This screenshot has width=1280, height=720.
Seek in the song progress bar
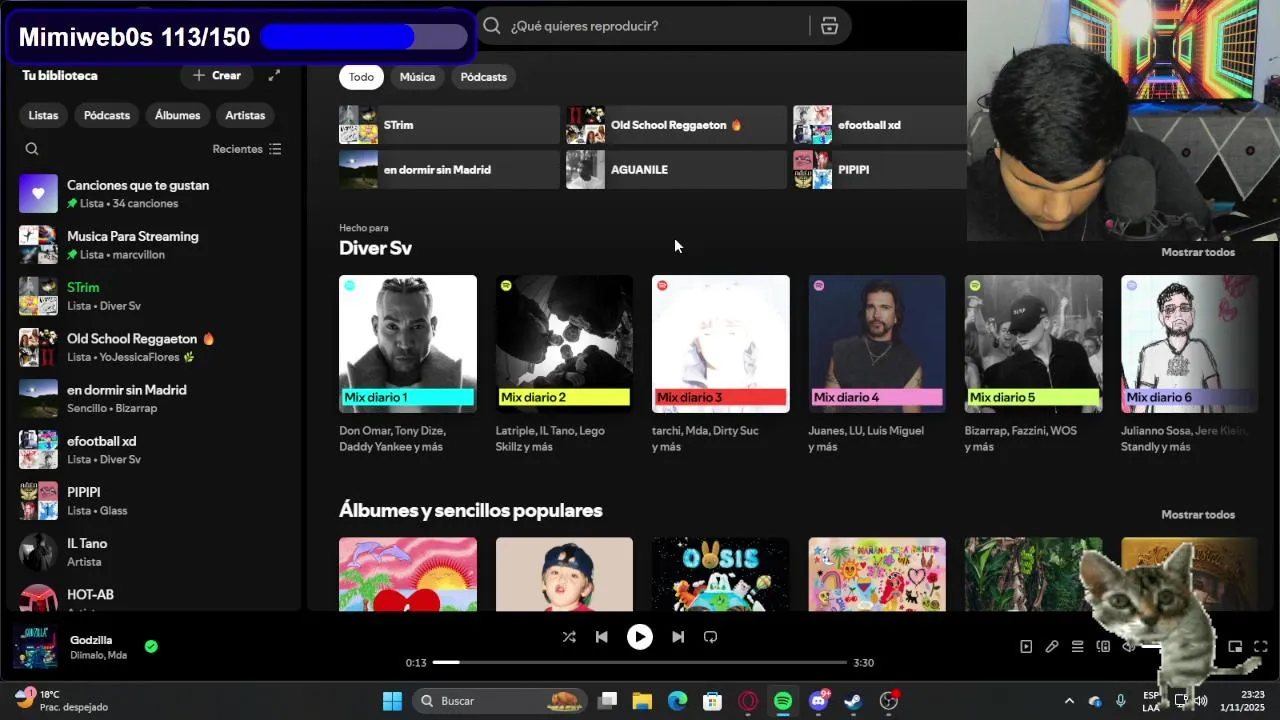pyautogui.click(x=640, y=662)
